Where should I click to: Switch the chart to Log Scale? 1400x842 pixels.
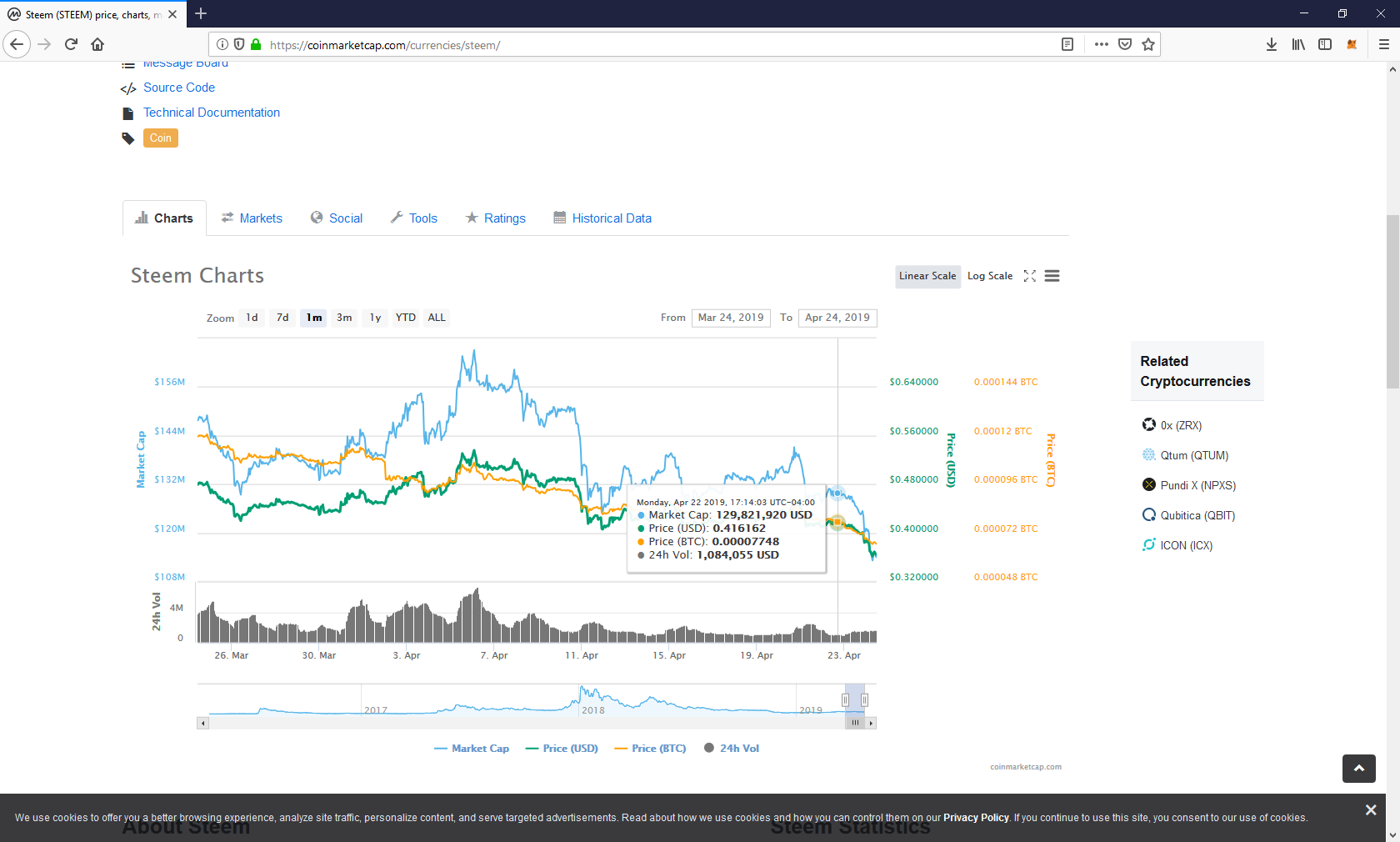click(x=990, y=276)
